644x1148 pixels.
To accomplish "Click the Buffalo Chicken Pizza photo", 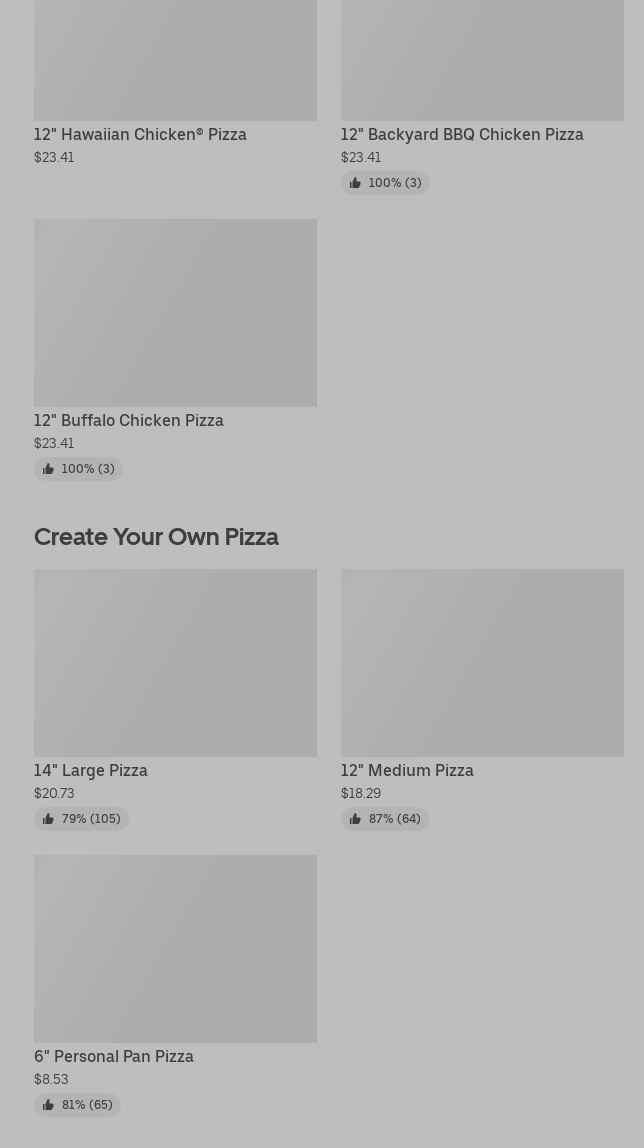I will pos(175,312).
